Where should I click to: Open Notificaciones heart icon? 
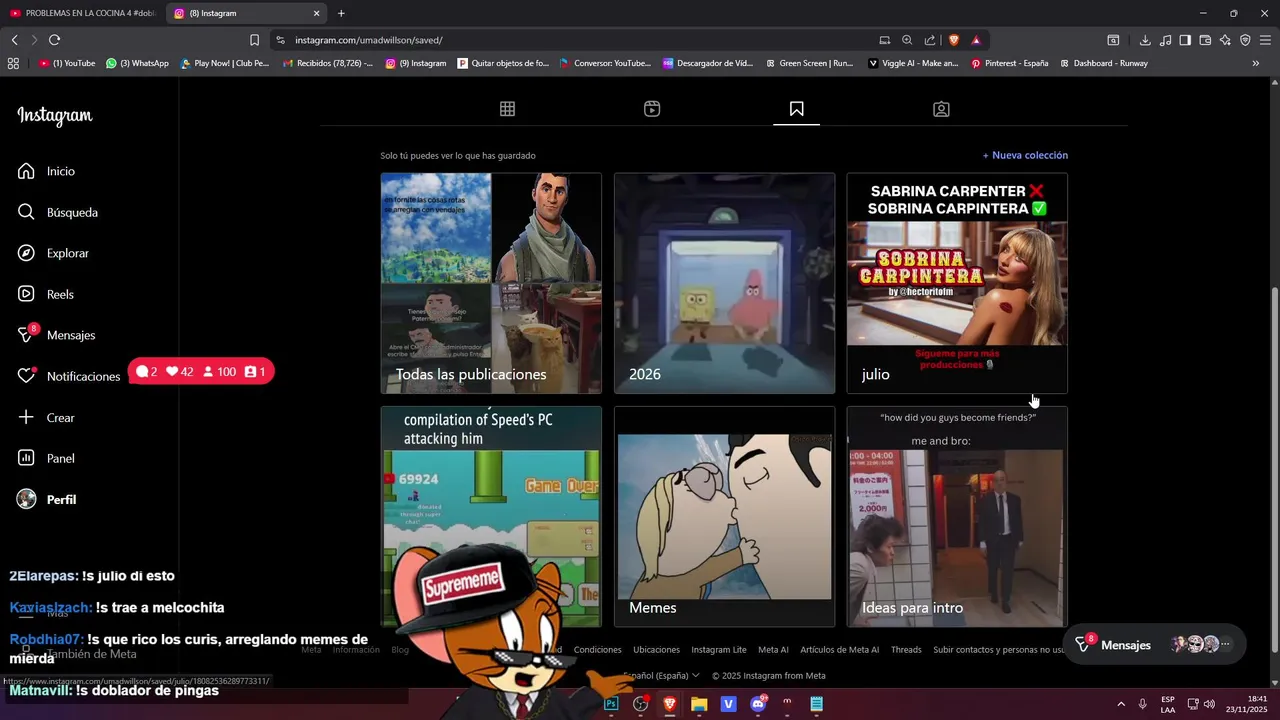(26, 376)
